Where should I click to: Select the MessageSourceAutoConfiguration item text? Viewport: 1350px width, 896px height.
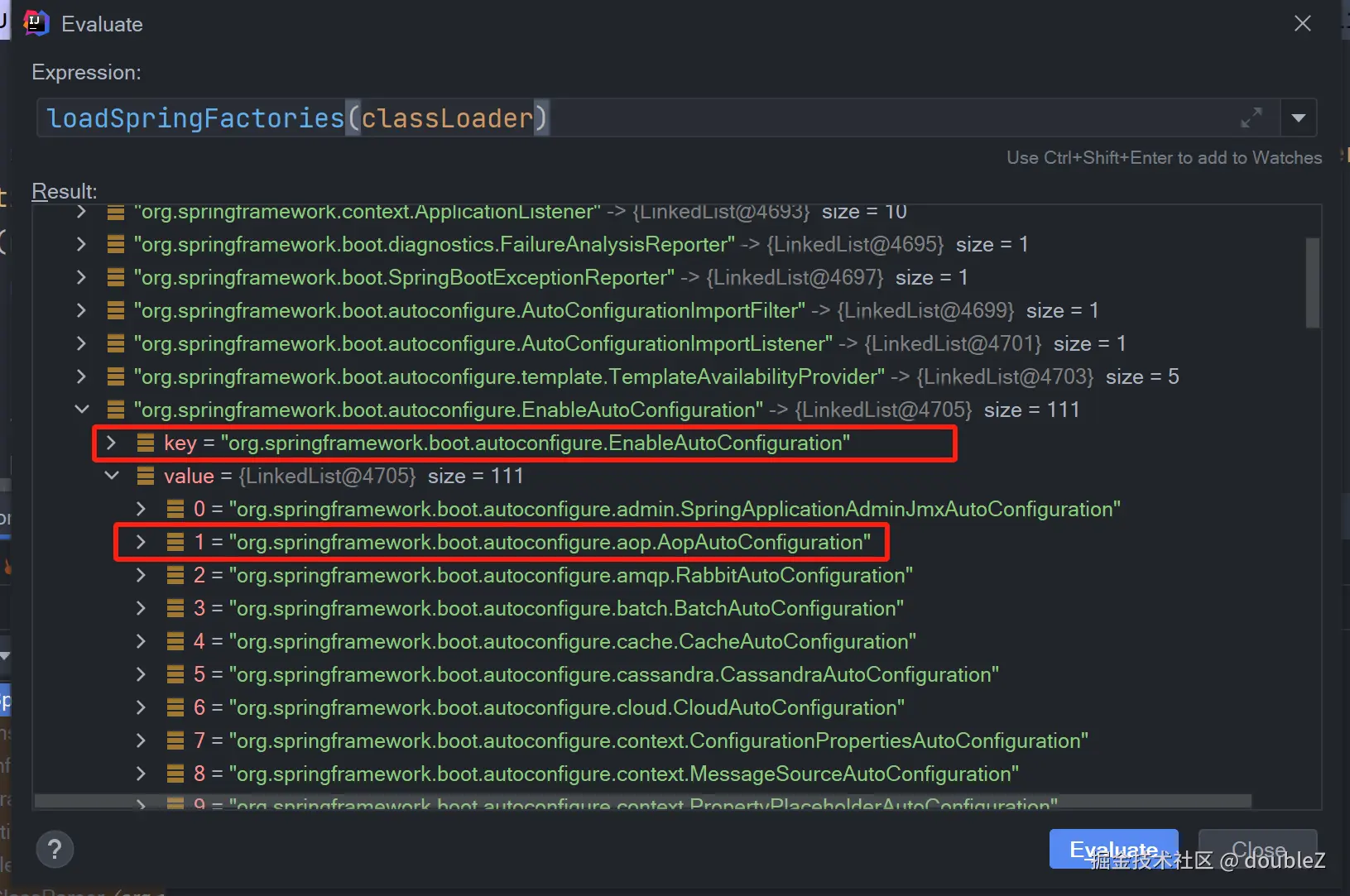[x=606, y=774]
